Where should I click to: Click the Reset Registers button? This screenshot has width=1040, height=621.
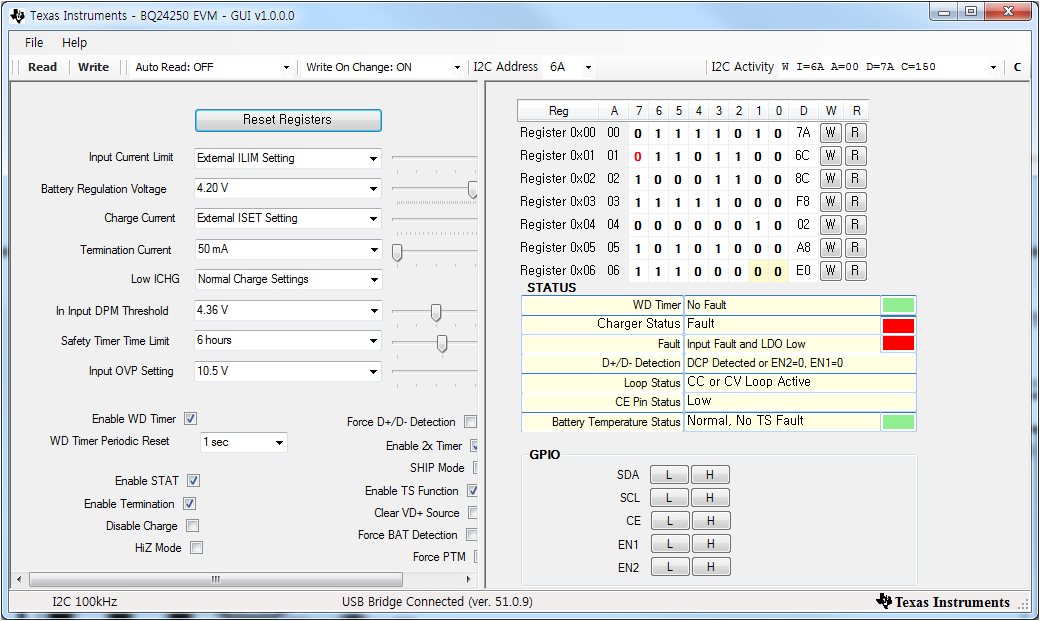288,120
